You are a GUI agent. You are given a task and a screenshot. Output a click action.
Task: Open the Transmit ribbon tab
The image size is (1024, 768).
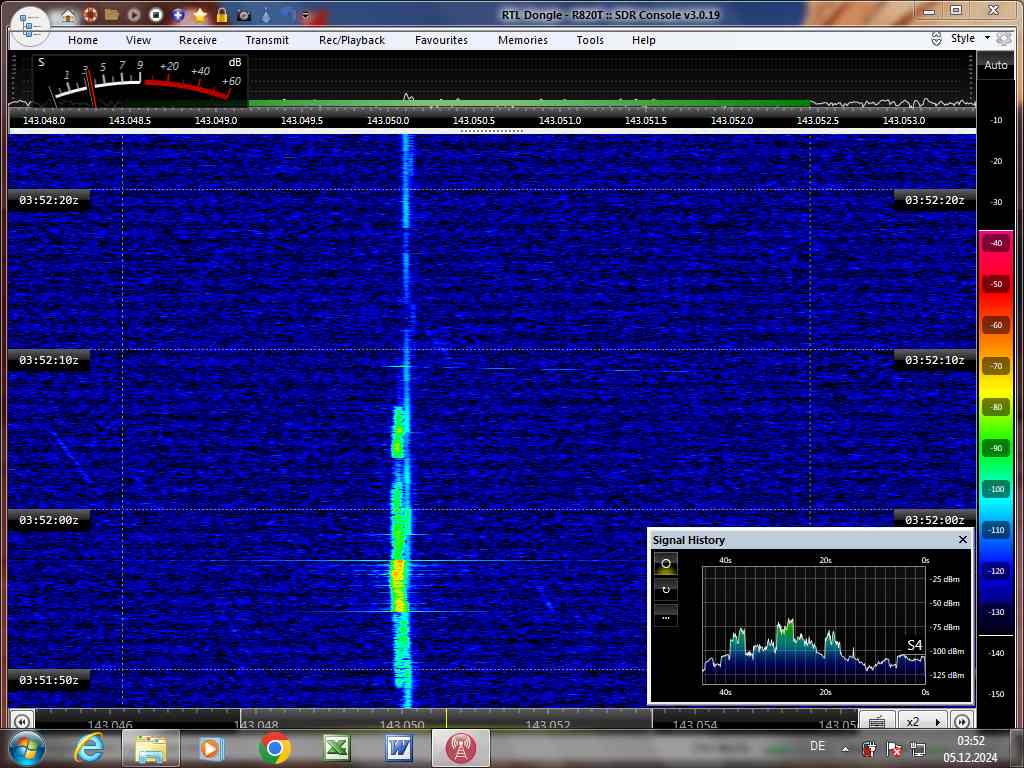point(267,40)
